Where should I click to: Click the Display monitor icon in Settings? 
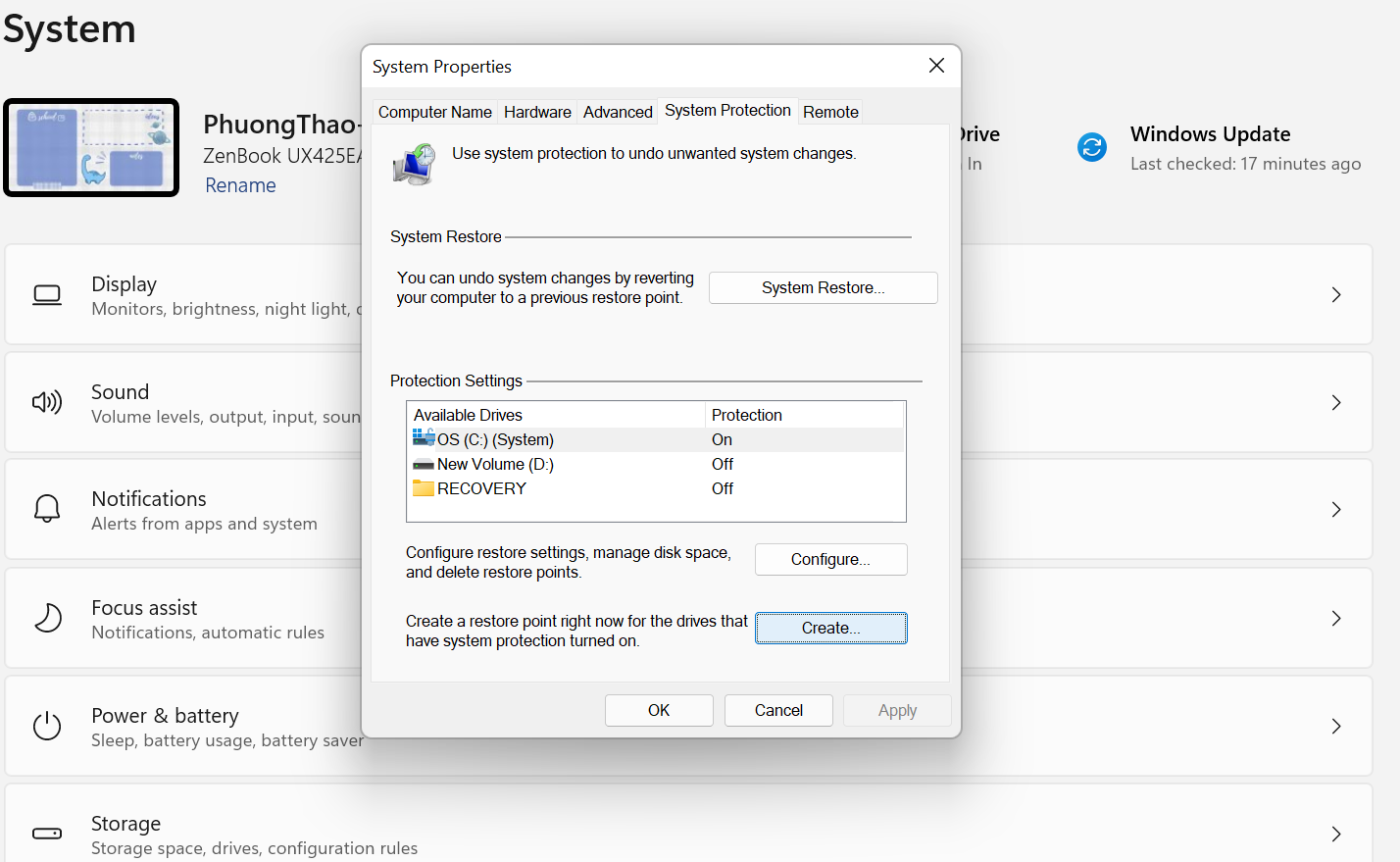47,295
